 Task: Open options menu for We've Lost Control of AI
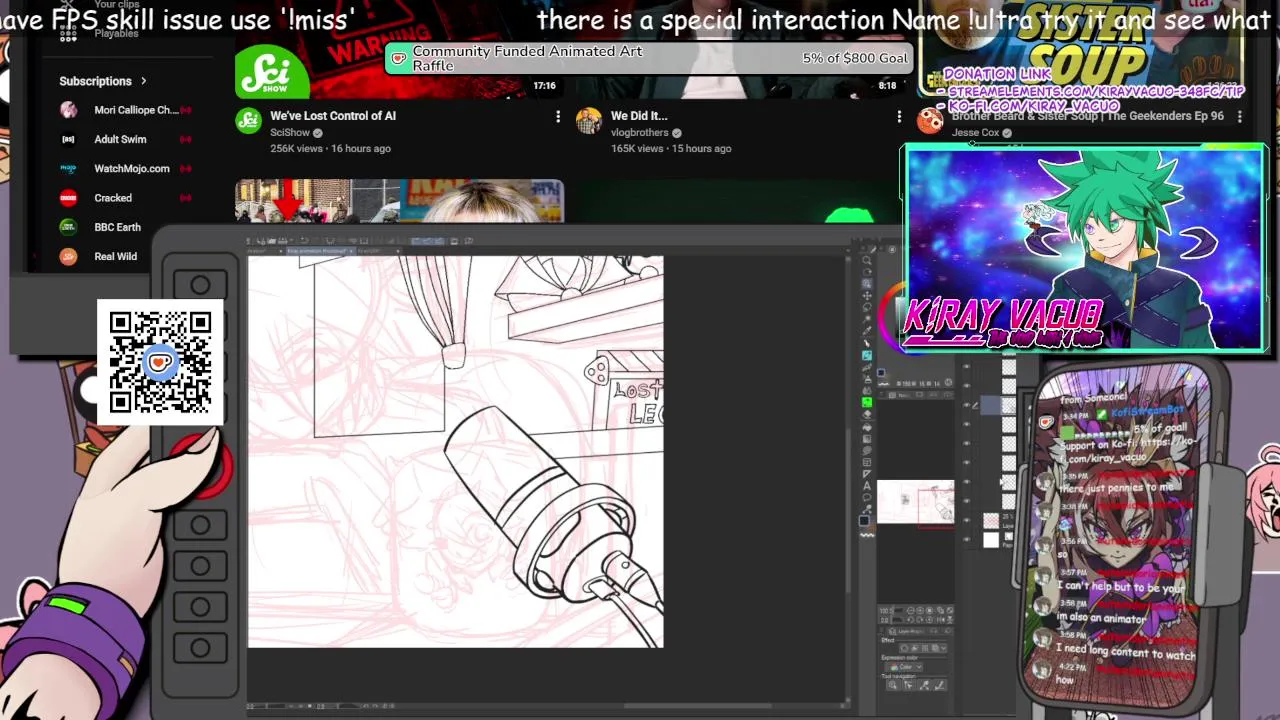(558, 117)
